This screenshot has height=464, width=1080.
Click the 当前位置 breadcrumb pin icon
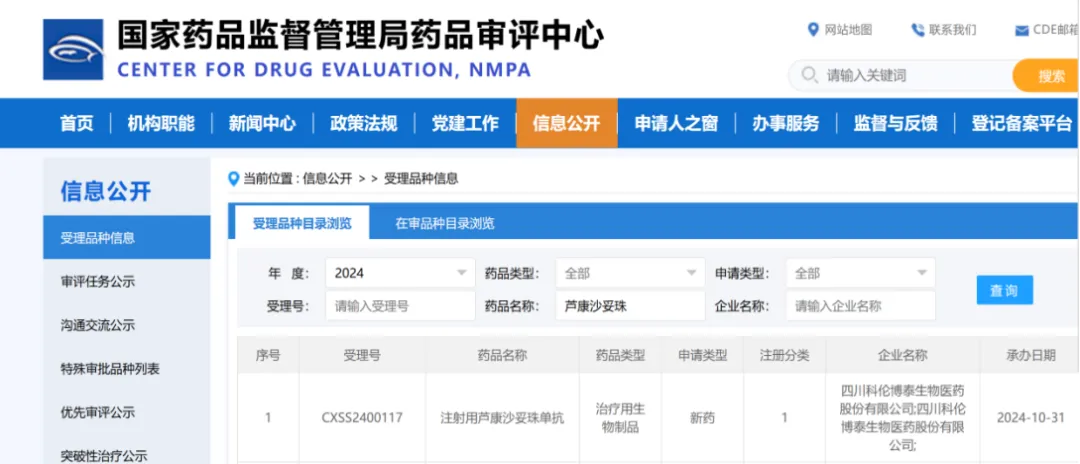[234, 179]
